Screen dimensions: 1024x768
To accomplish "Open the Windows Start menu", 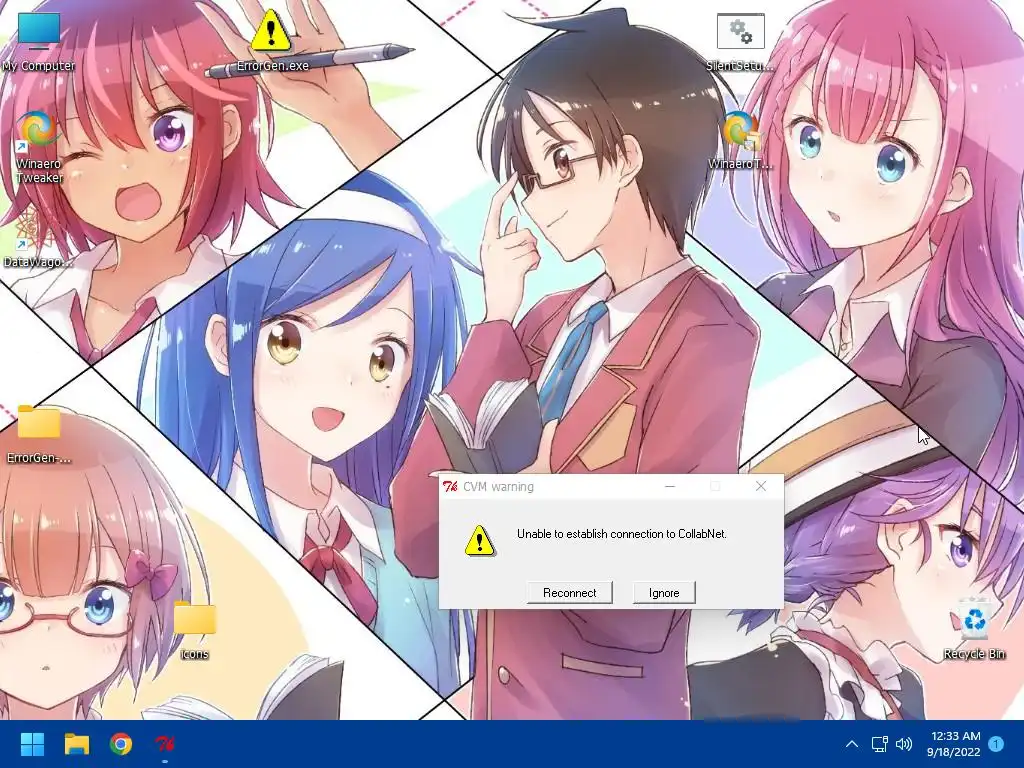I will 32,744.
